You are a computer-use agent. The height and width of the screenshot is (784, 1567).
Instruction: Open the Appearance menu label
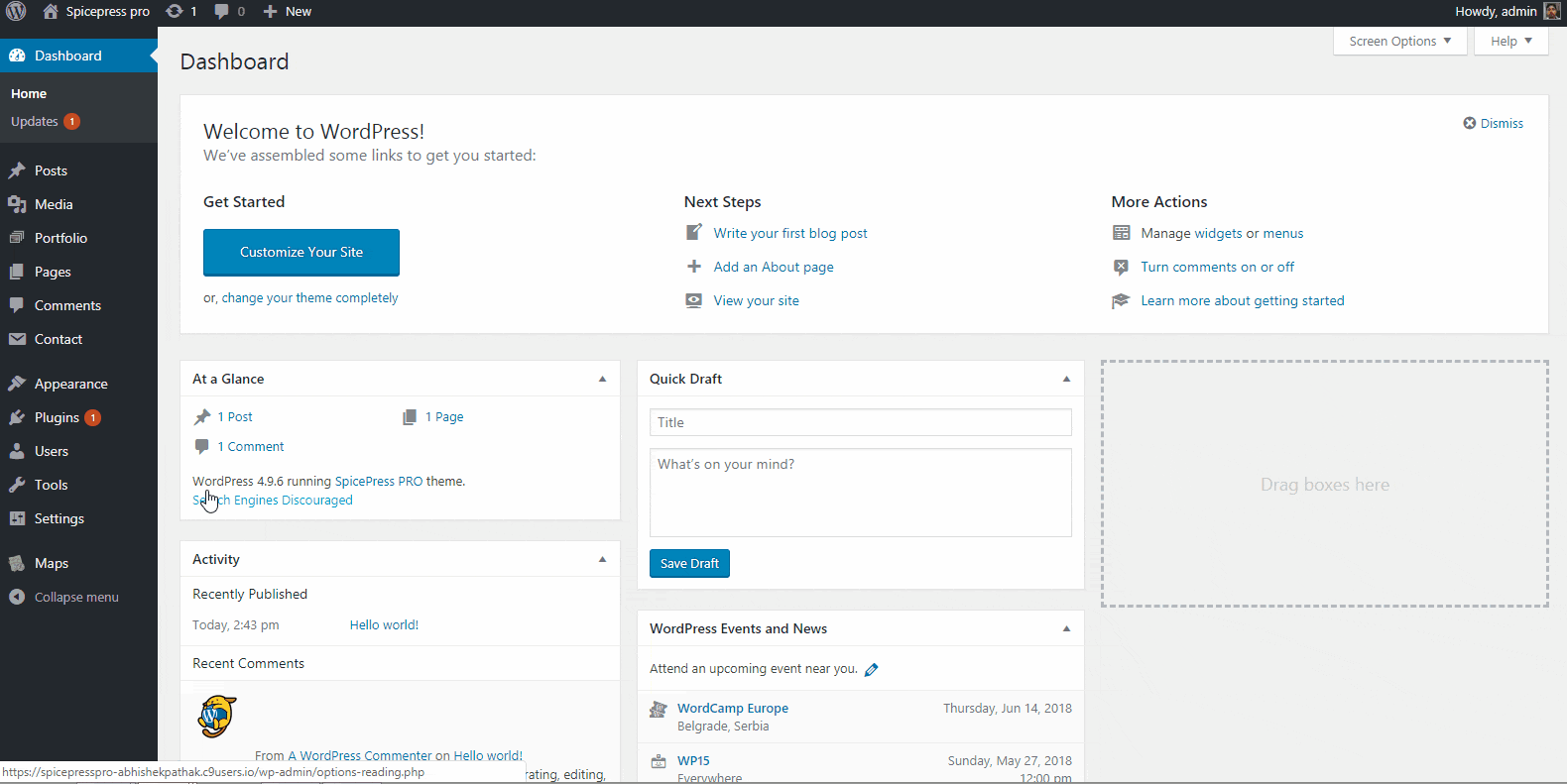pos(71,384)
